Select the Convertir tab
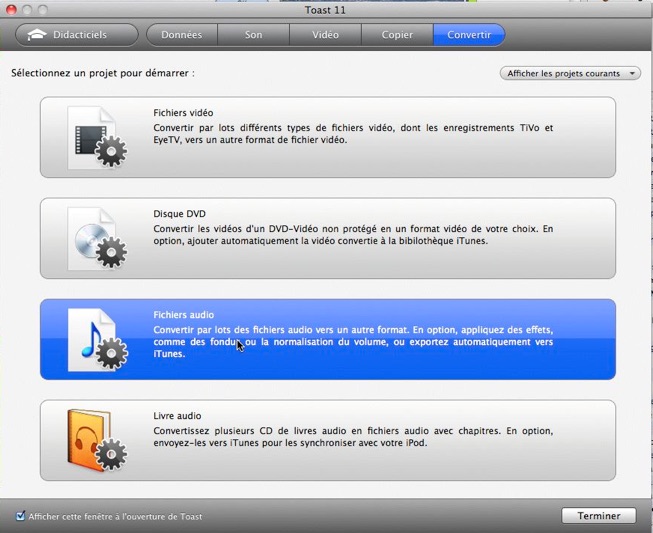 469,35
